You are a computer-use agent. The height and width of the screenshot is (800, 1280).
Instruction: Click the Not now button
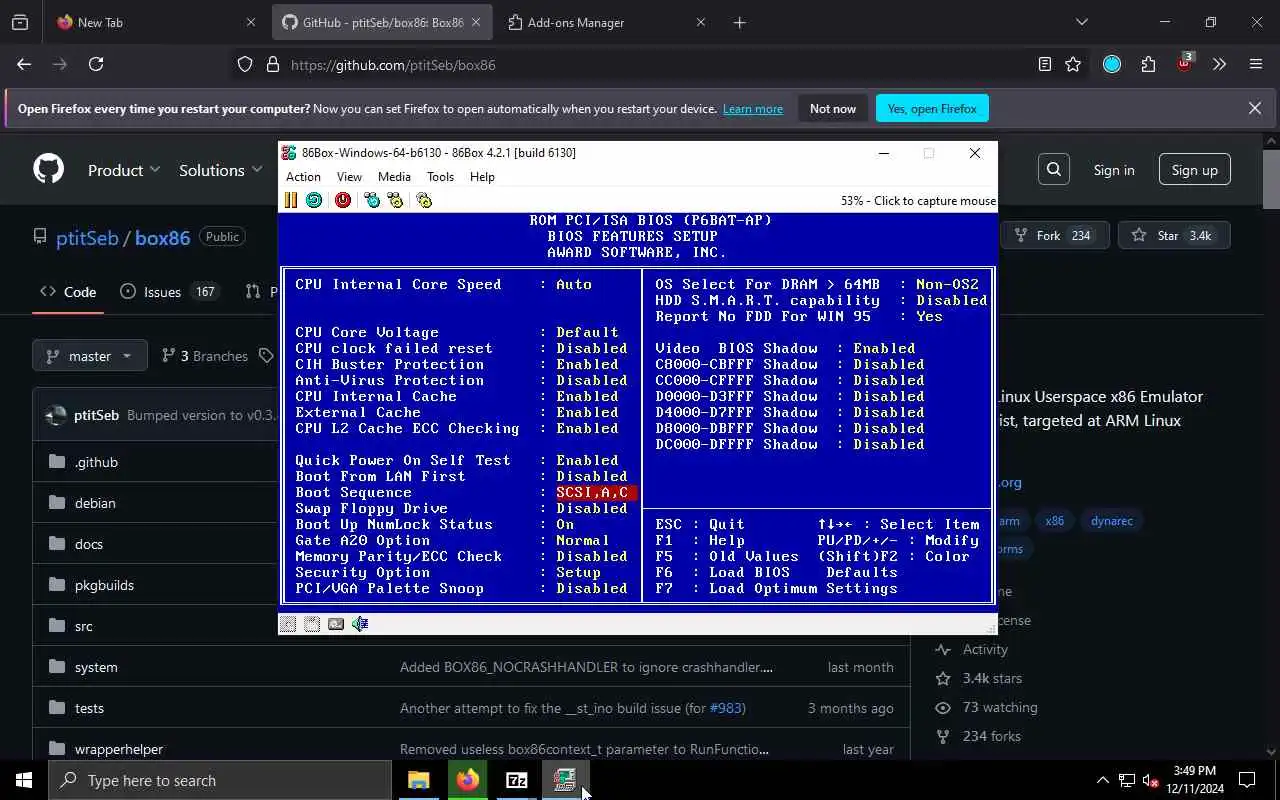[x=833, y=109]
